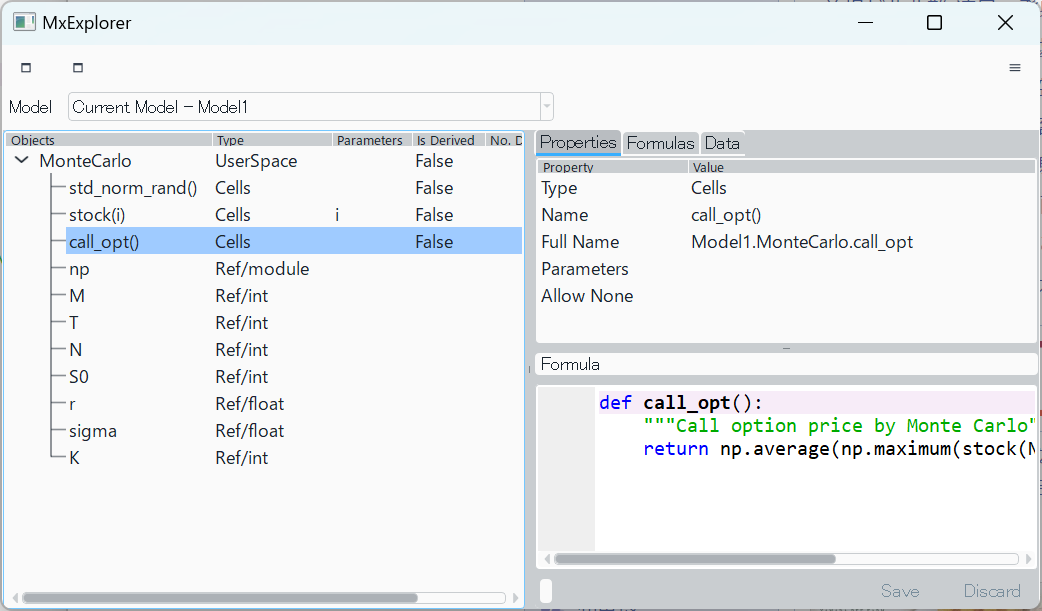Viewport: 1042px width, 611px height.
Task: Select the sigma reference item
Action: 92,431
